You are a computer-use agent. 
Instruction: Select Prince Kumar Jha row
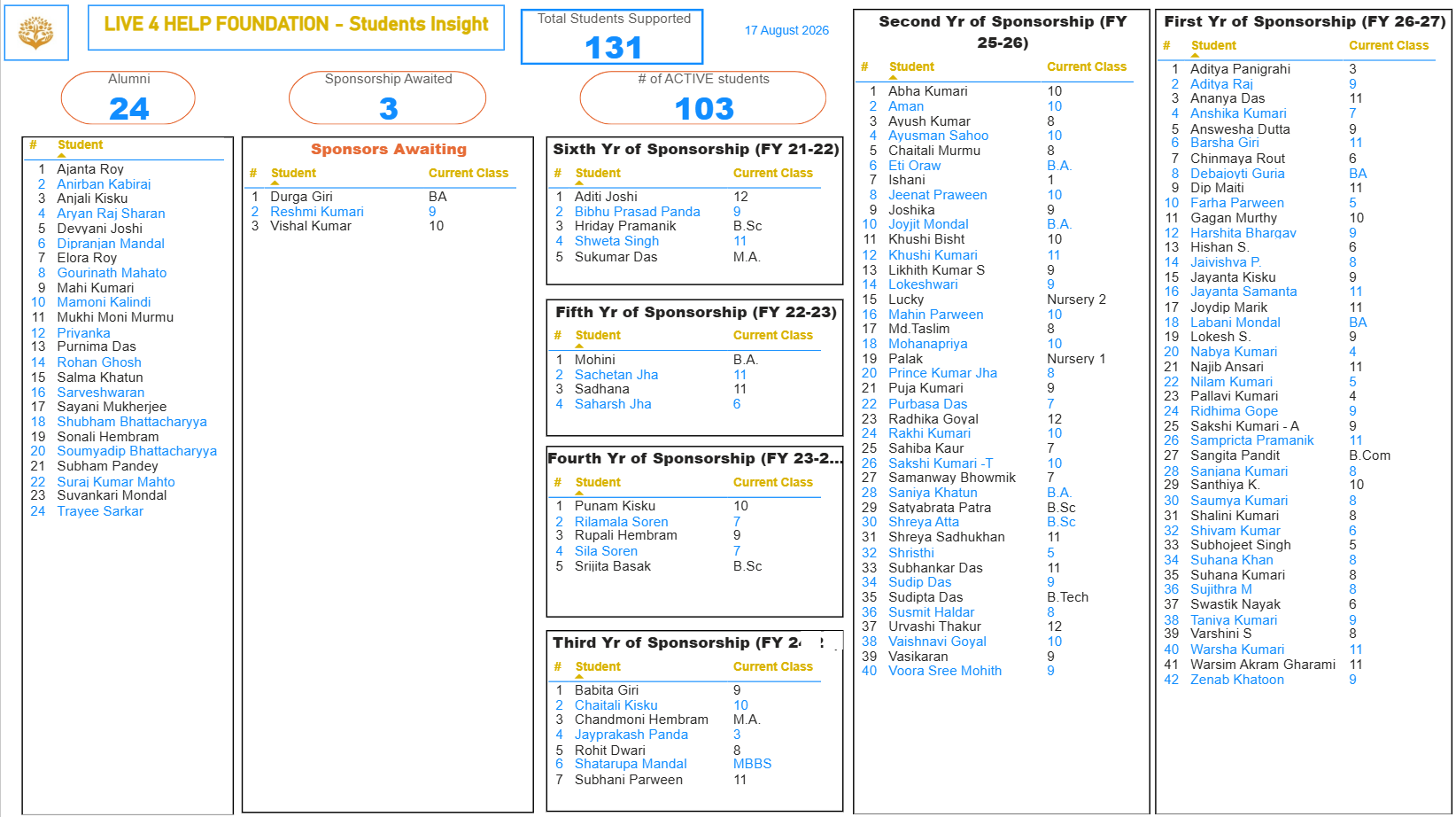click(996, 373)
